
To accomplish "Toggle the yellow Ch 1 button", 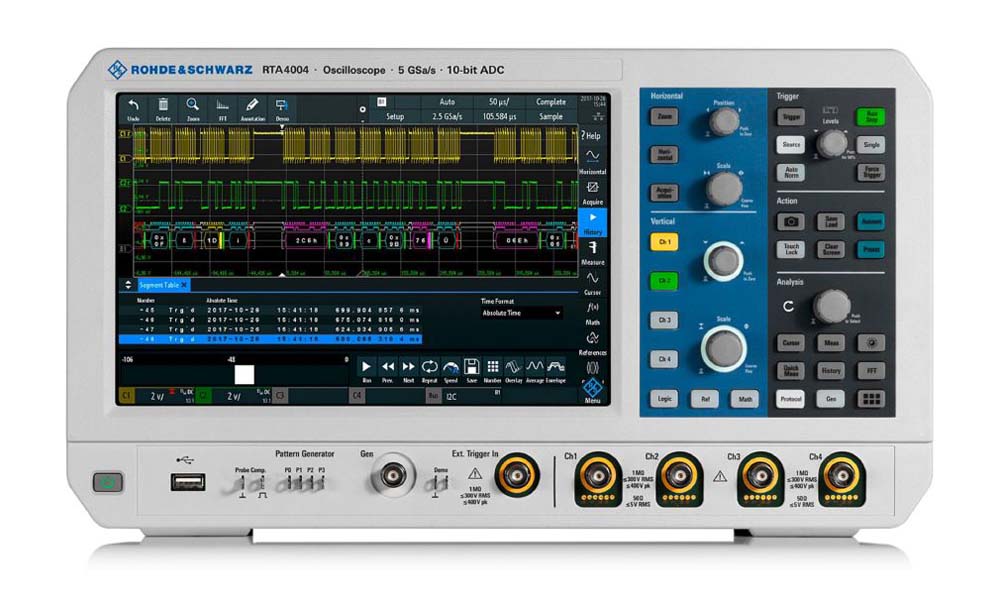I will (x=662, y=243).
